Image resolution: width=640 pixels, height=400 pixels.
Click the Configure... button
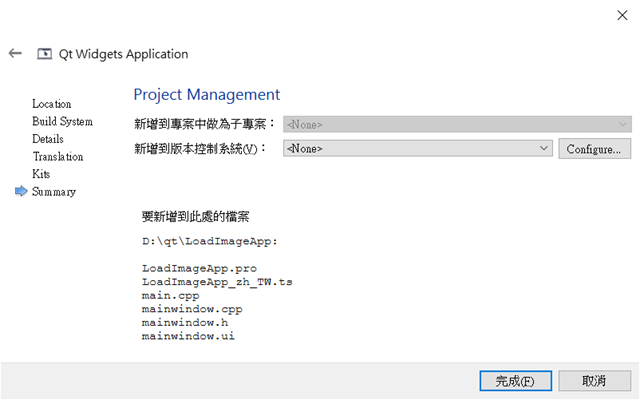(594, 149)
